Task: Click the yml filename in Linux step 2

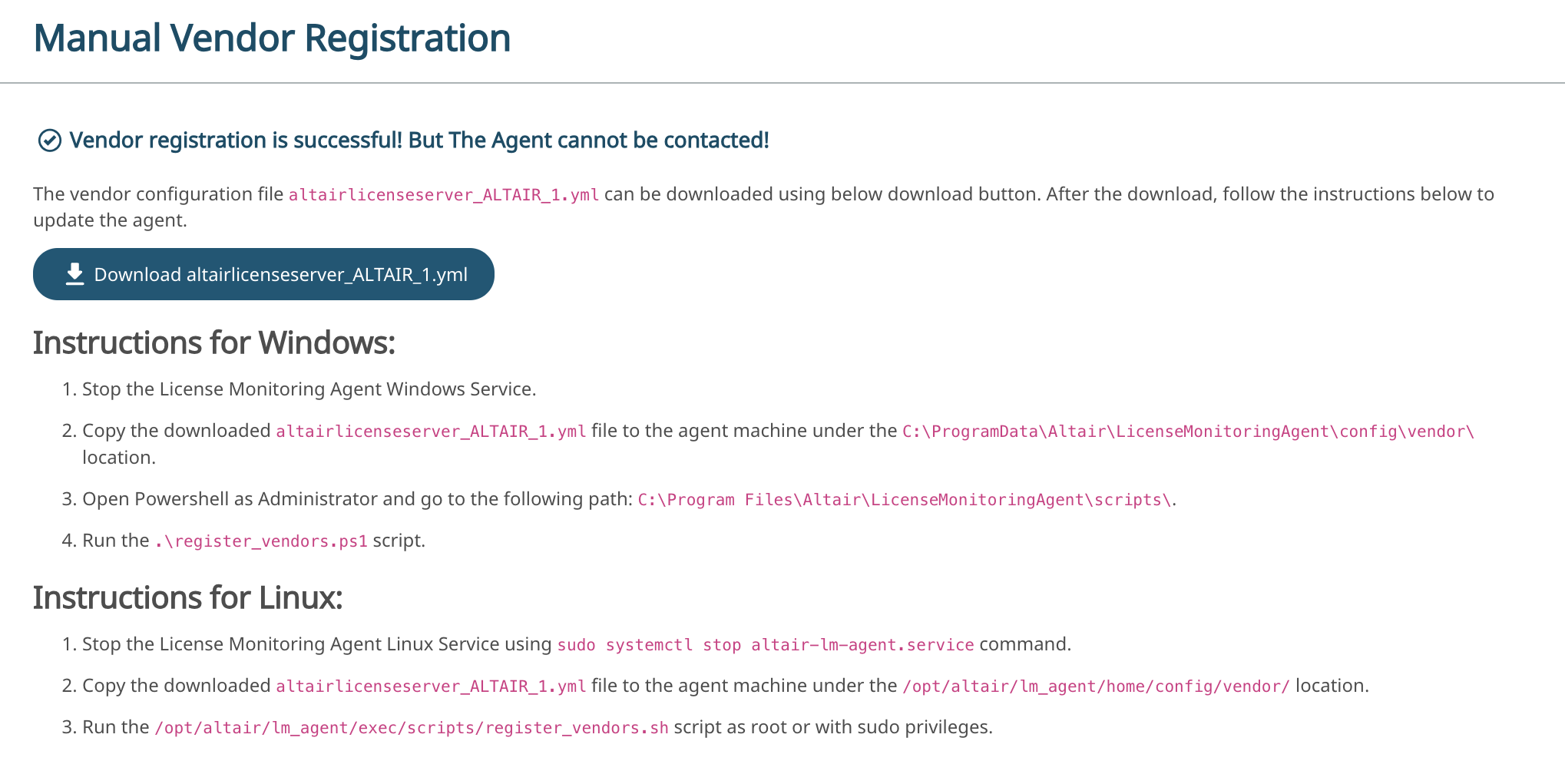Action: (x=431, y=686)
